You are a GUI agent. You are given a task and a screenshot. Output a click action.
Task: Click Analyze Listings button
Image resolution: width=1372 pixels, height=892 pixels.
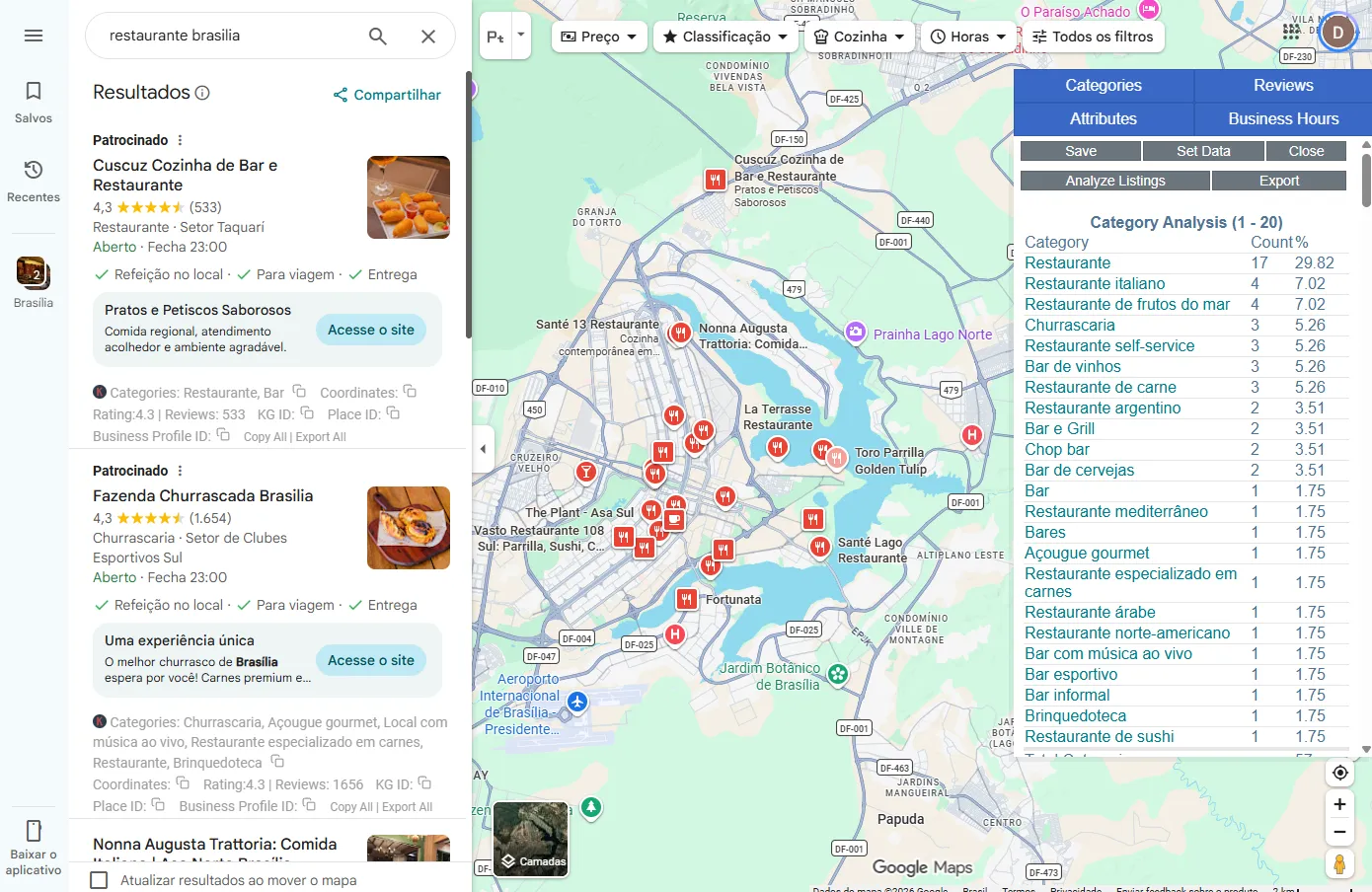click(1115, 181)
